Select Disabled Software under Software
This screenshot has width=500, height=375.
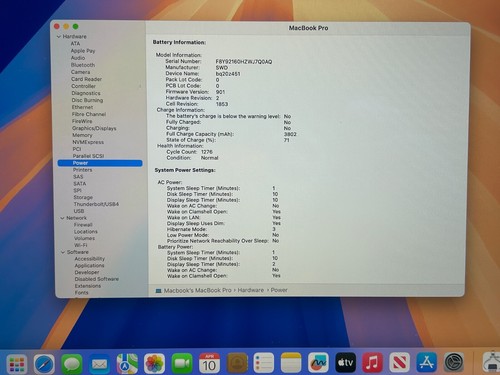tap(97, 279)
